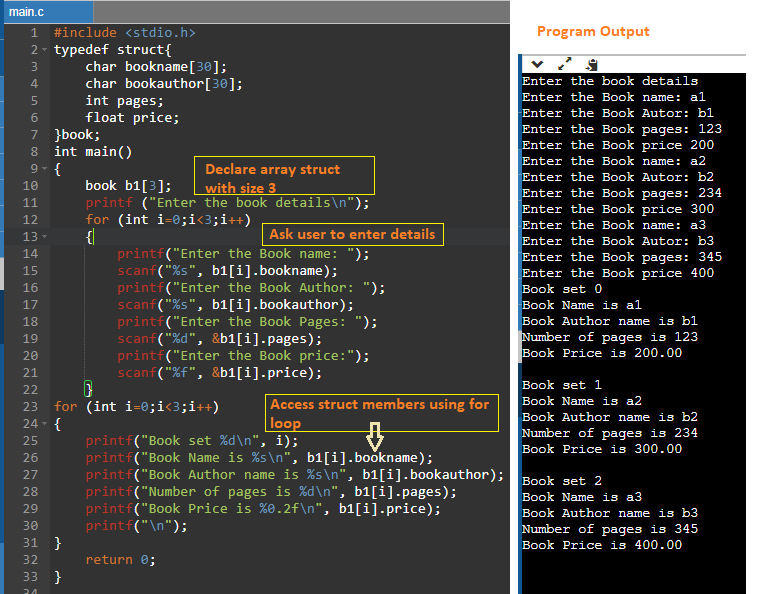Click the printf "Enter the Book name: " line

click(243, 254)
